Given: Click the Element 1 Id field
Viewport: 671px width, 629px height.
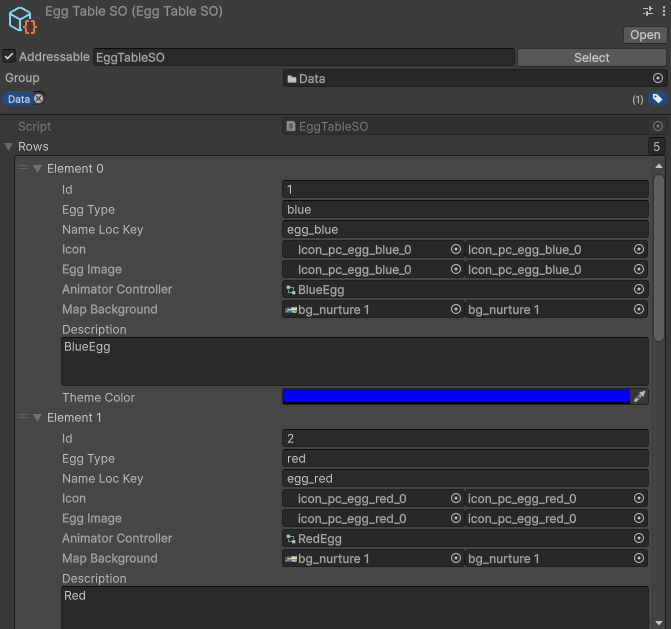Looking at the screenshot, I should coord(465,438).
